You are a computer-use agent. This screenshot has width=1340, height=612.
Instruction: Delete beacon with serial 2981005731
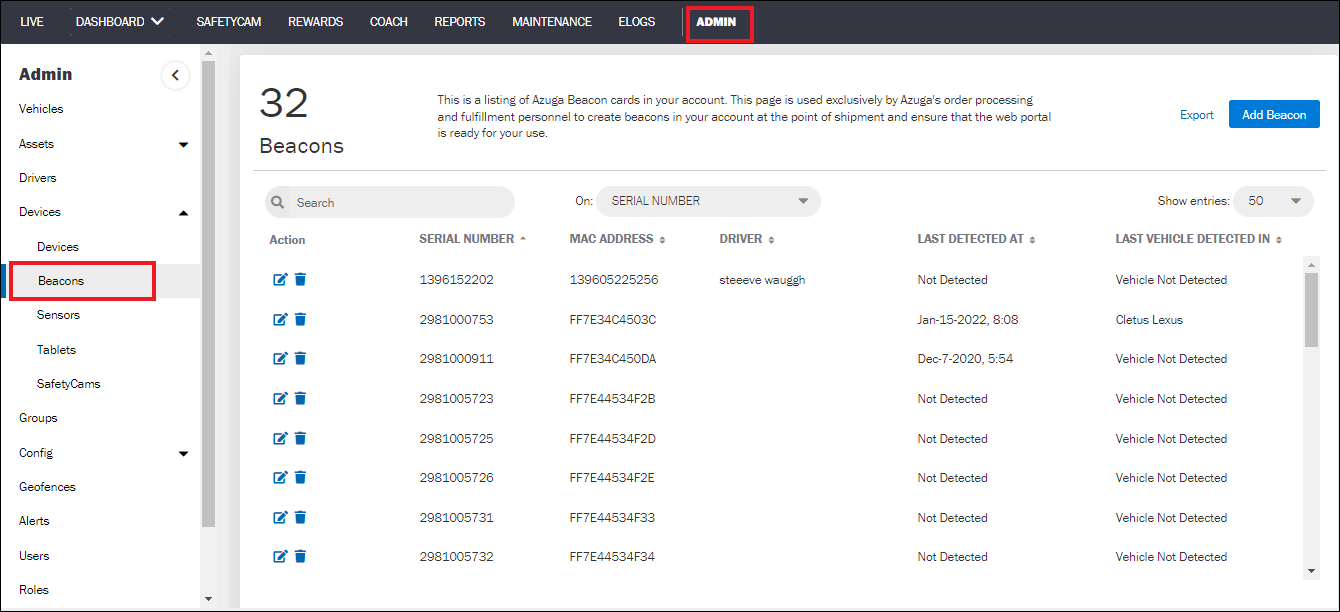(x=300, y=518)
